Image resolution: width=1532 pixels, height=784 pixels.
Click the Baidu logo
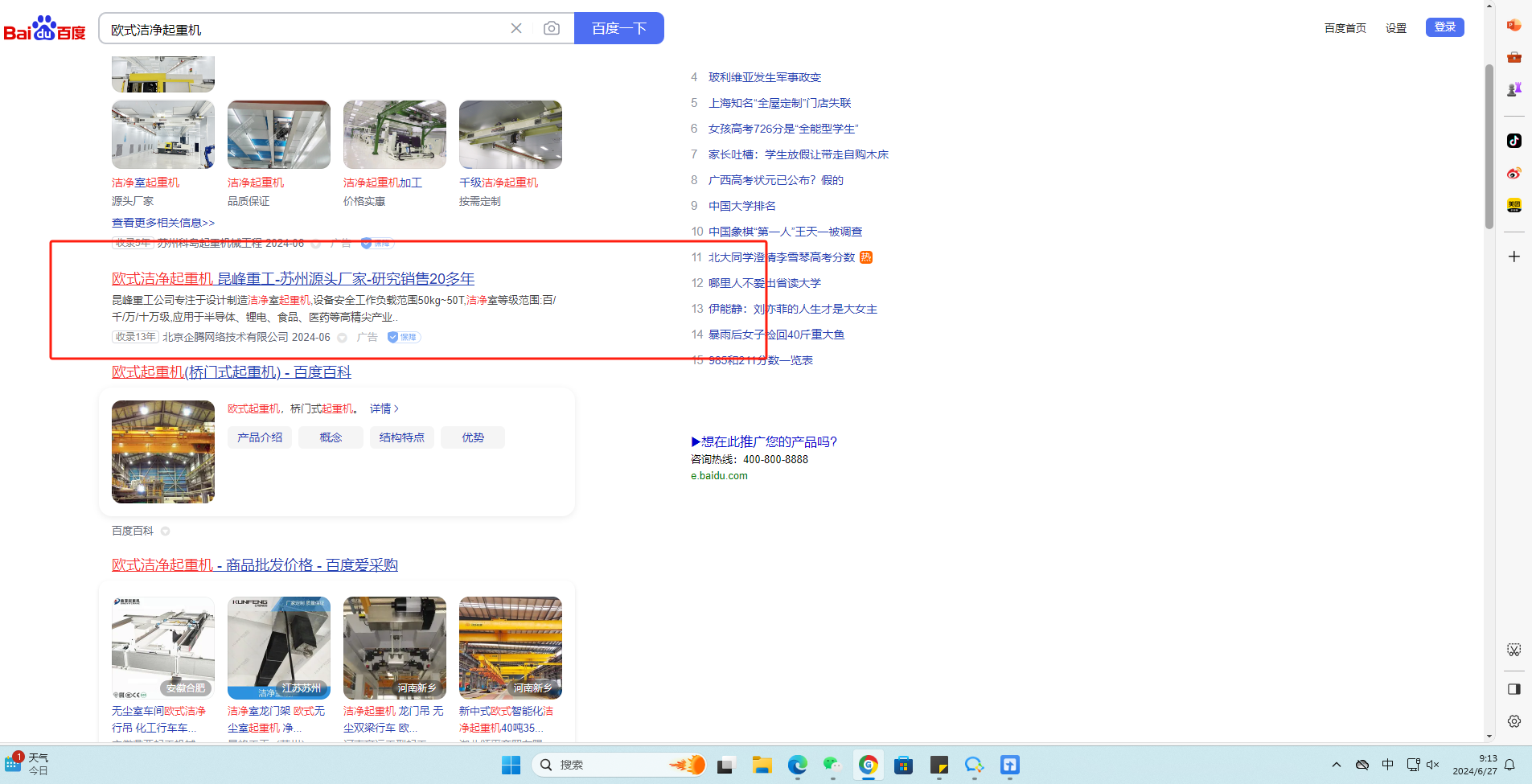[x=45, y=28]
